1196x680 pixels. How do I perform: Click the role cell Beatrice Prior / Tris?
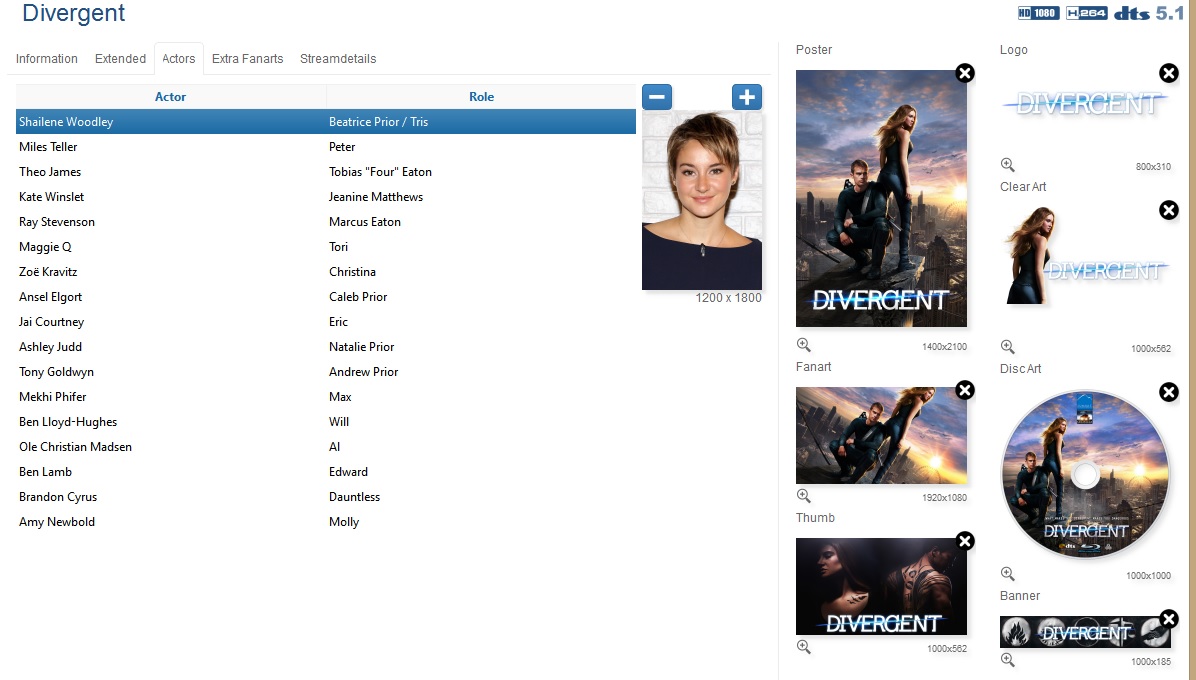pos(378,122)
